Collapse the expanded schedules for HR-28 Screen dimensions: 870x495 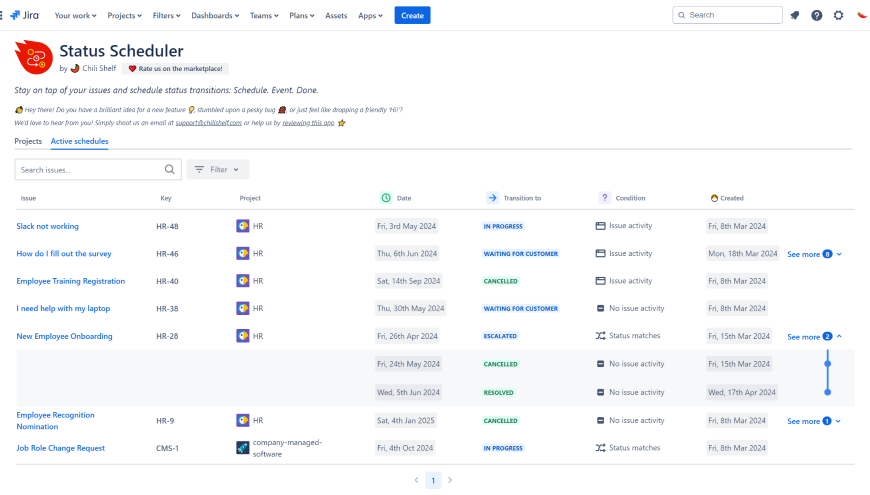[814, 337]
